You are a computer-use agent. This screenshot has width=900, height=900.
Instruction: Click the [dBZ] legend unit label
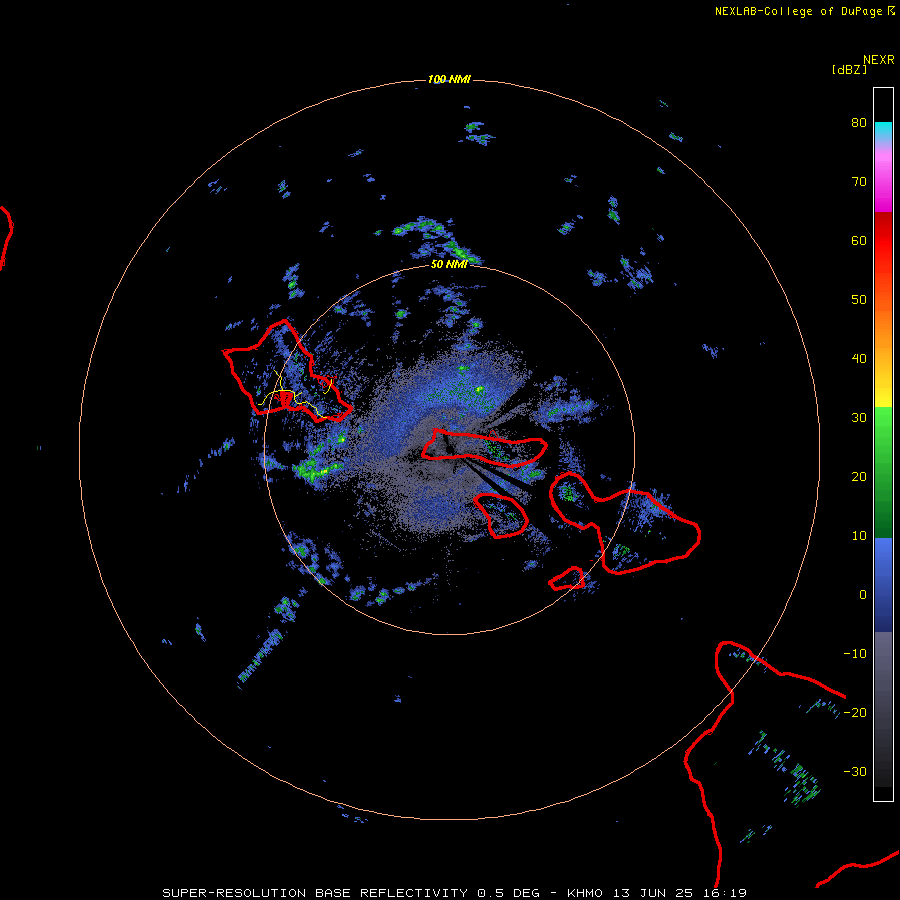point(849,69)
